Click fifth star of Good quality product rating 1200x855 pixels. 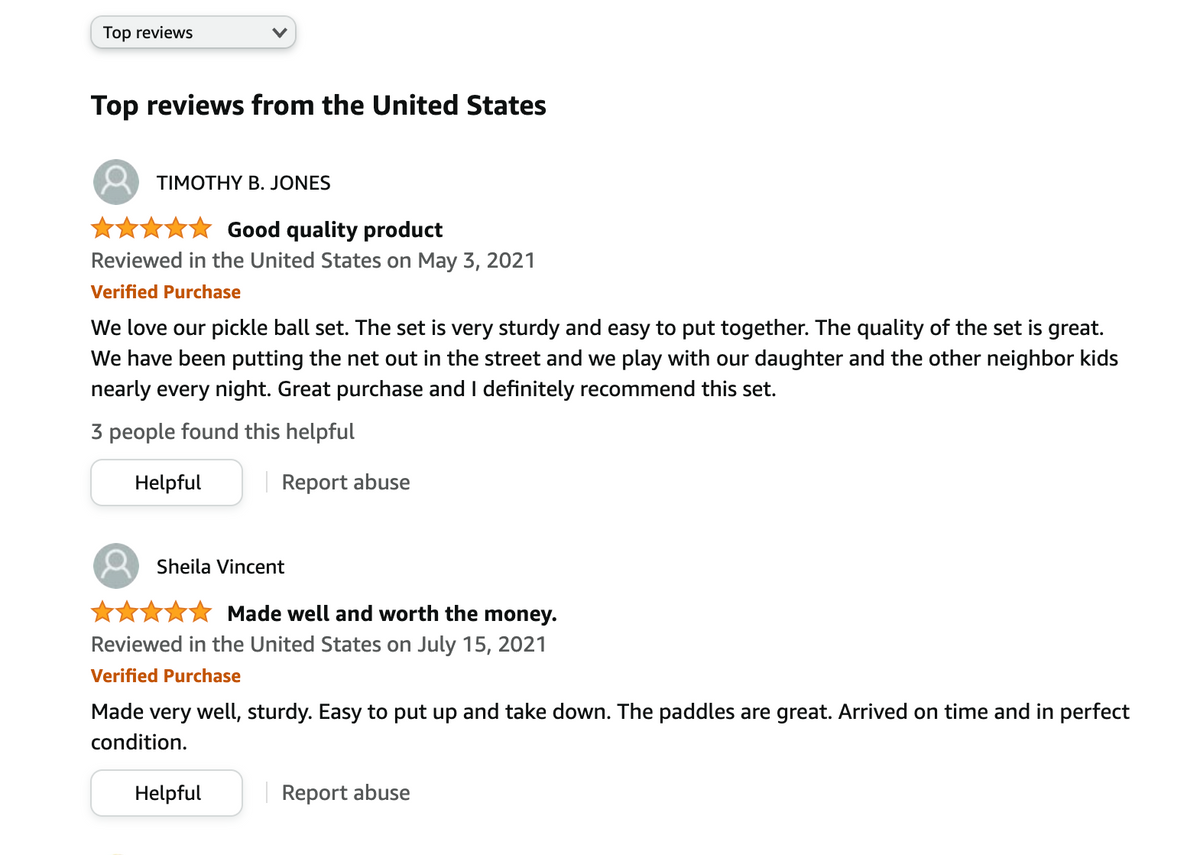(x=200, y=229)
